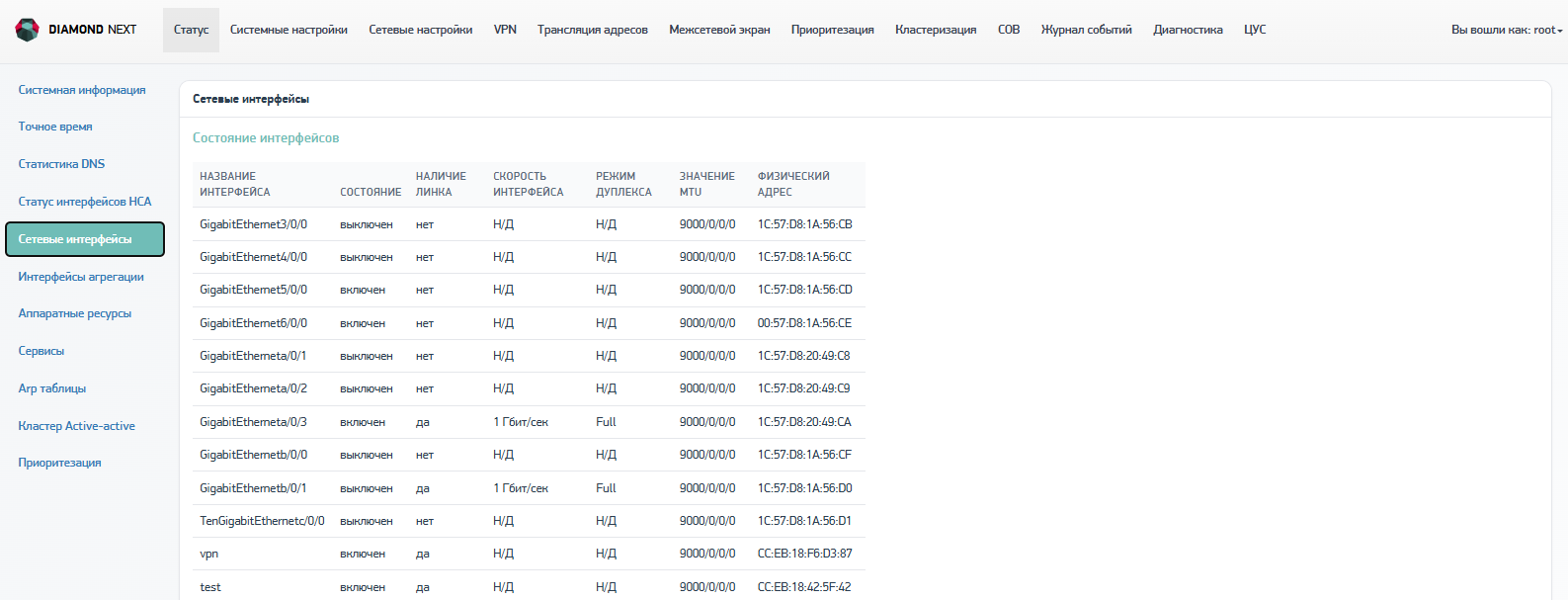The image size is (1568, 600).
Task: Select the active Сетевые интерфейсы sidebar item
Action: (x=85, y=239)
